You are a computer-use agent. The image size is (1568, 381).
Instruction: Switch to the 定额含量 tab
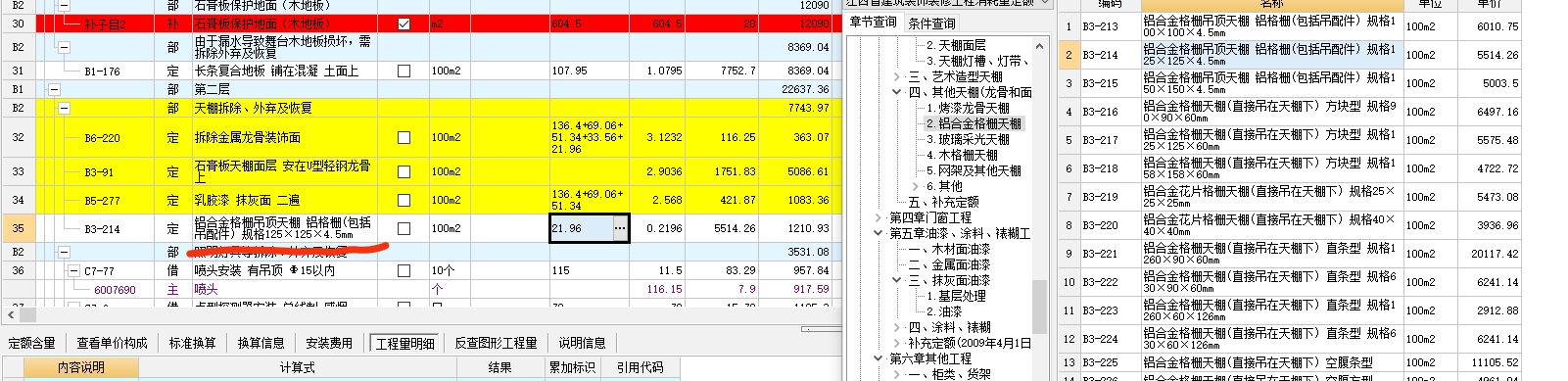coord(32,343)
